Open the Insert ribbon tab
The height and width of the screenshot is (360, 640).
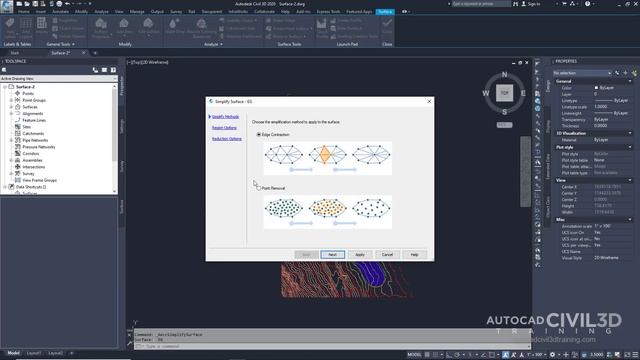41,11
